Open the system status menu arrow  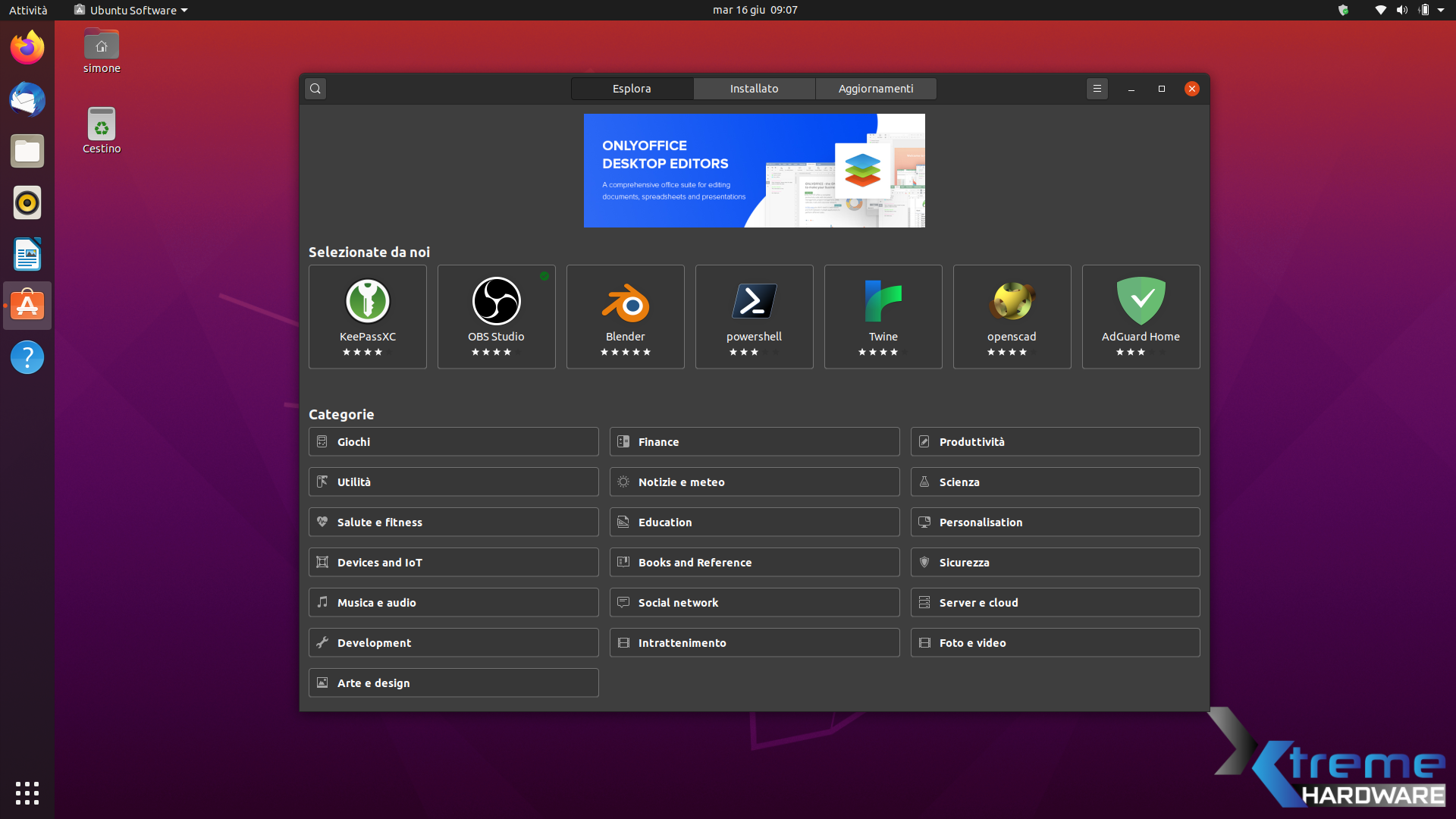tap(1441, 10)
